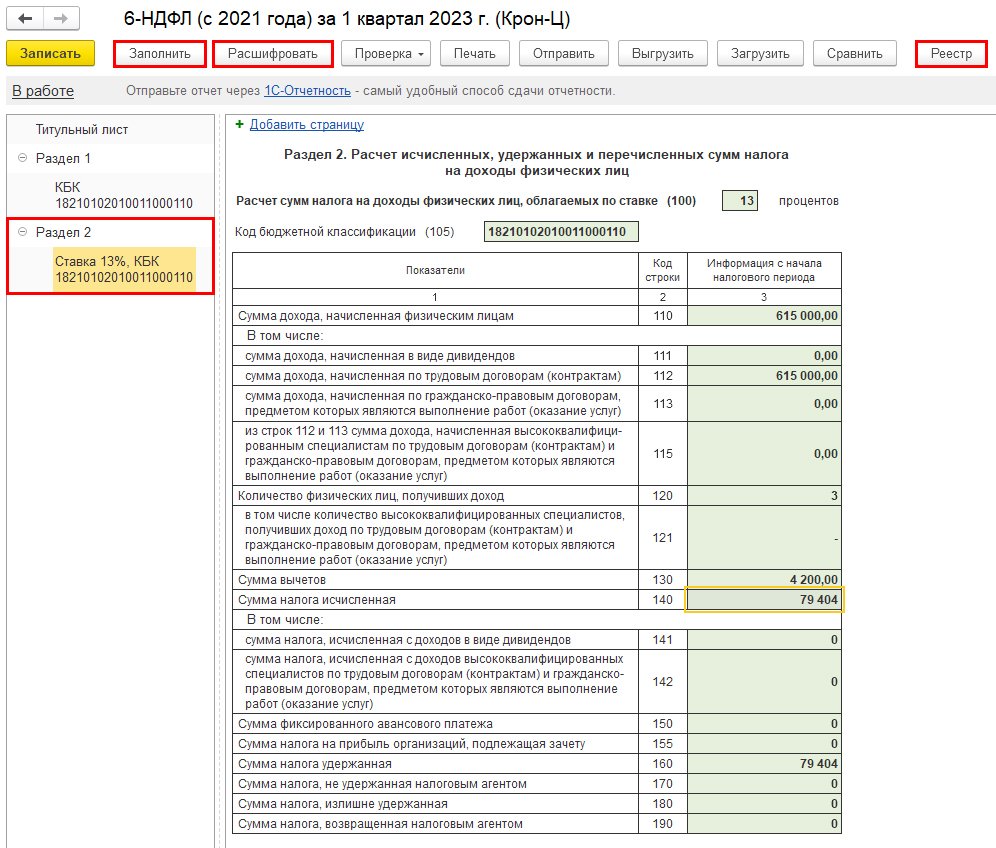
Task: Click the В работе status link
Action: point(43,91)
